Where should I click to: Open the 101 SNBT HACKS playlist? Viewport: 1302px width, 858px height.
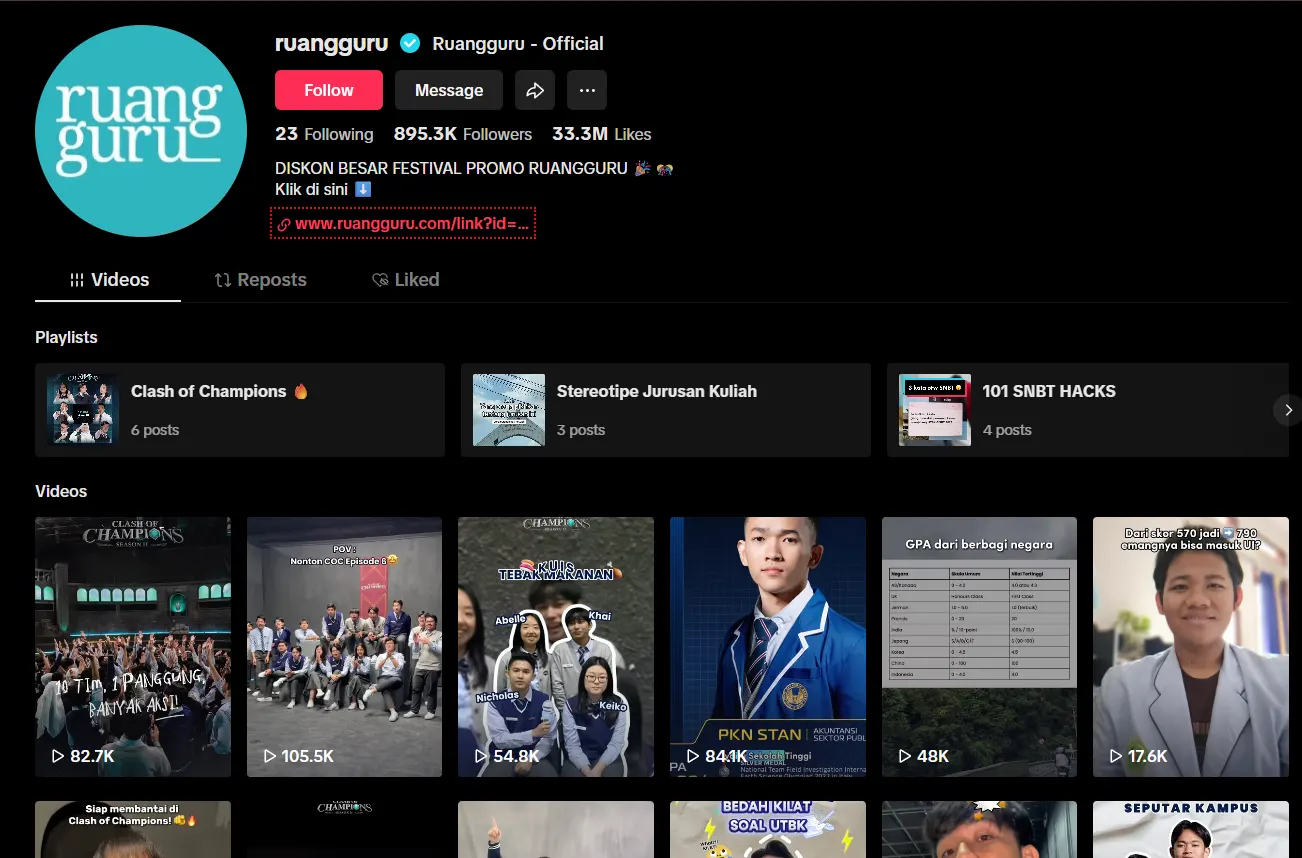coord(1088,410)
